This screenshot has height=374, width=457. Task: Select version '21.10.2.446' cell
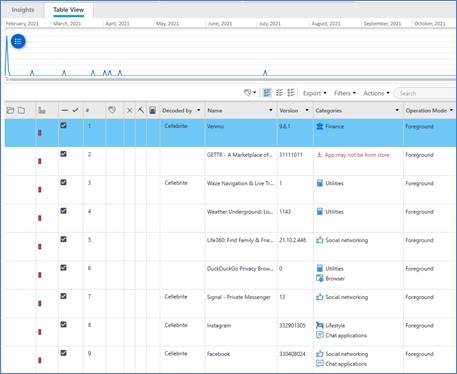click(x=293, y=240)
